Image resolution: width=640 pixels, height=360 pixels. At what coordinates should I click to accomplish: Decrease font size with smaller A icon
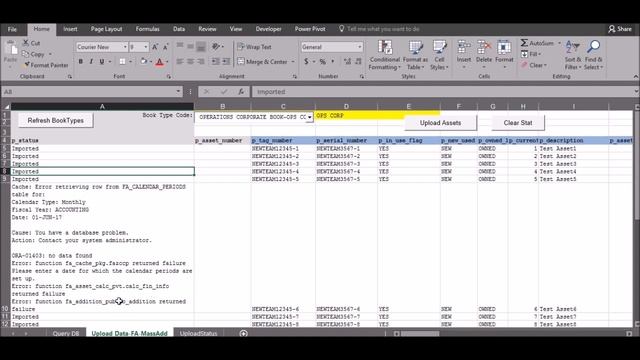165,47
